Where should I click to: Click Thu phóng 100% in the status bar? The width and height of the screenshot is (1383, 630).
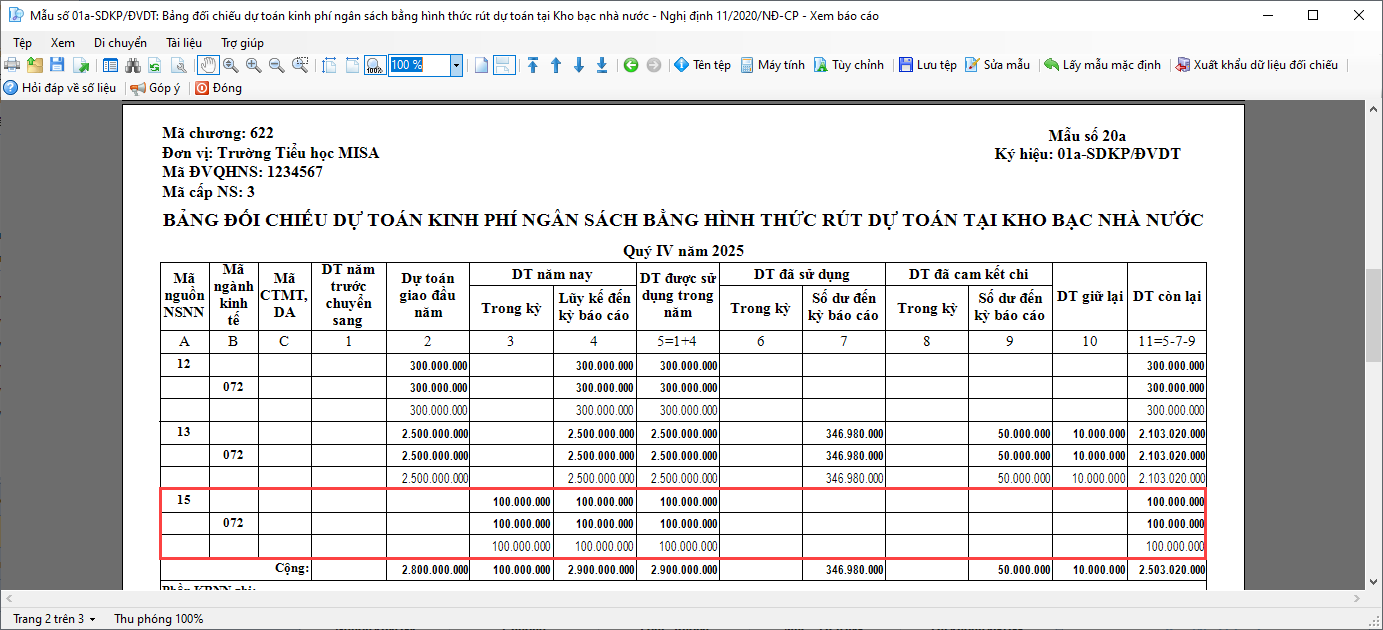(x=158, y=619)
